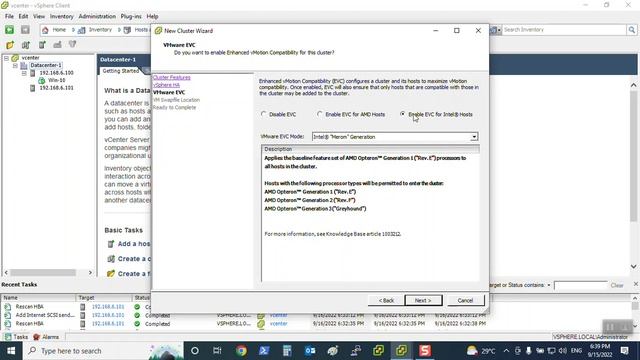
Task: Collapse the vcenter tree node
Action: [7, 58]
